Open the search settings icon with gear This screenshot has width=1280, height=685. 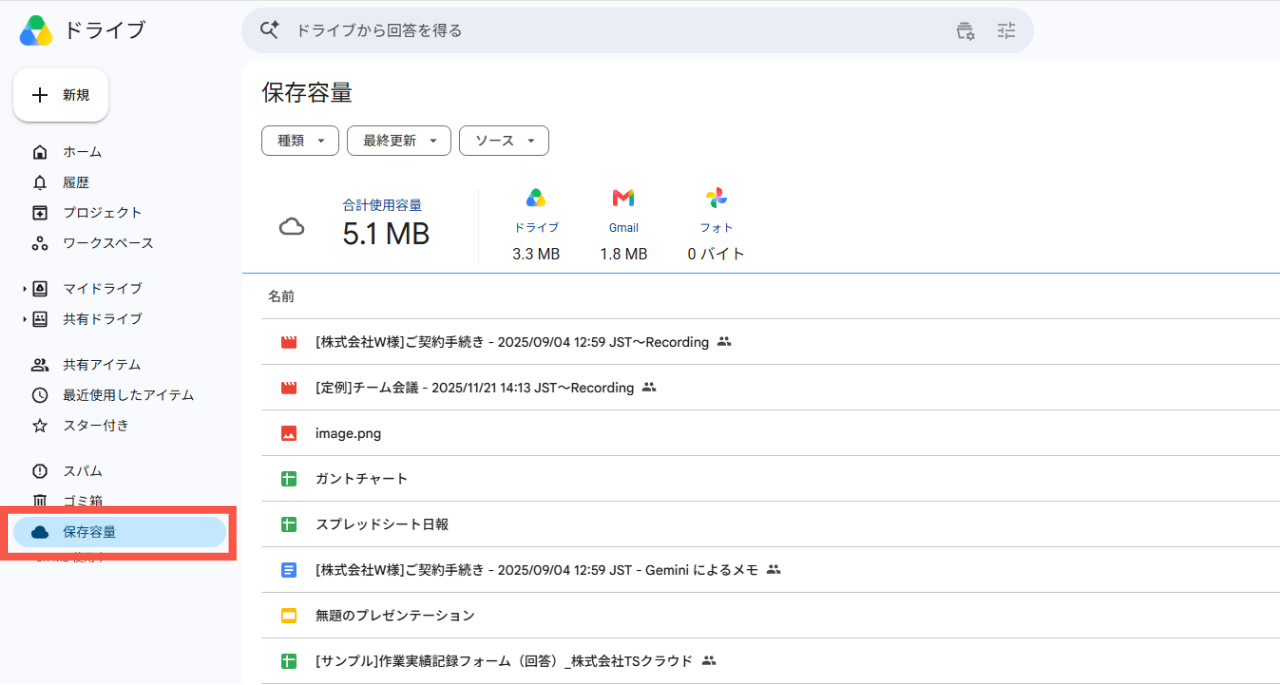pyautogui.click(x=965, y=31)
